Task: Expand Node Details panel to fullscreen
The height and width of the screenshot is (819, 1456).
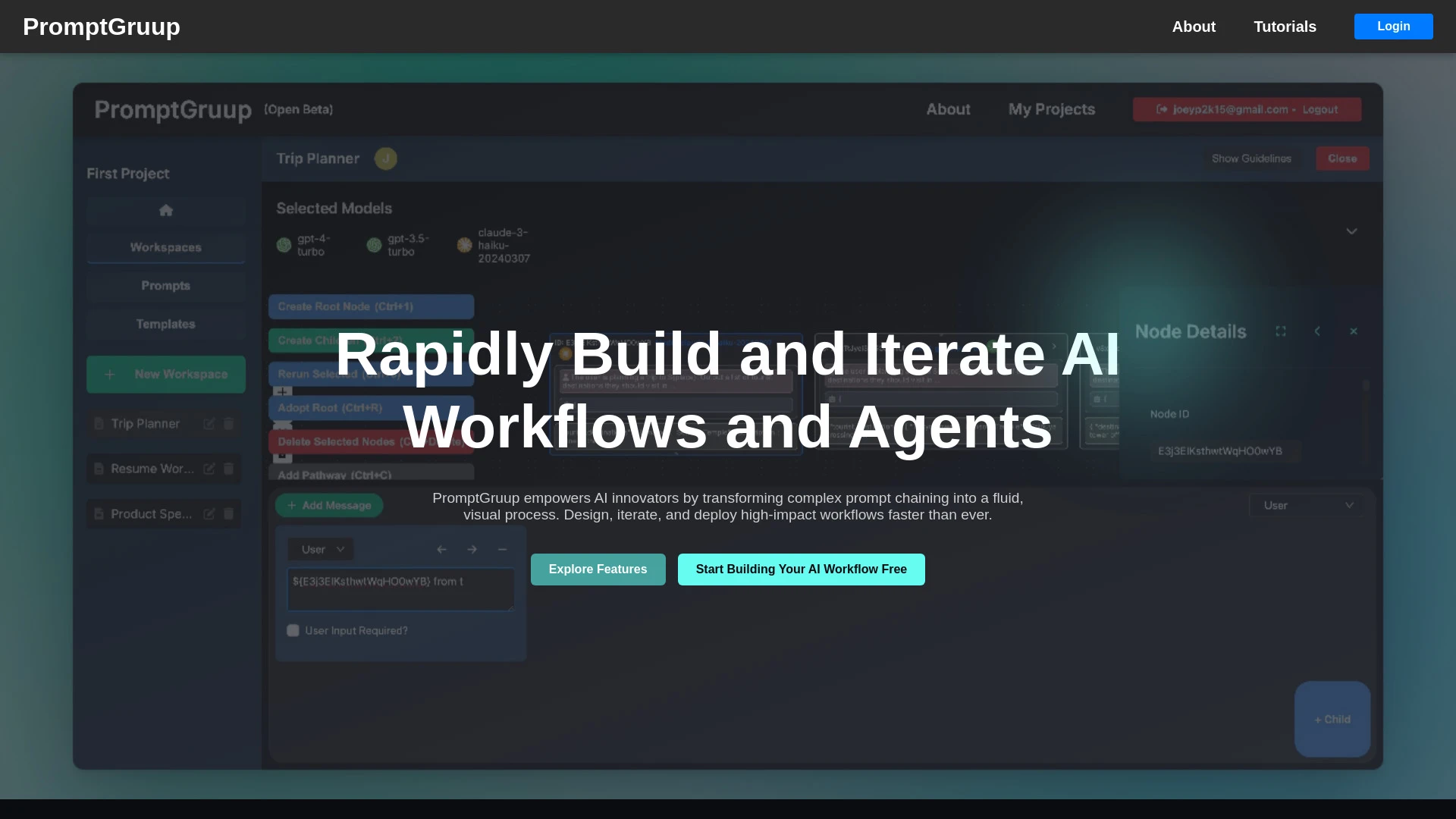Action: 1281,331
